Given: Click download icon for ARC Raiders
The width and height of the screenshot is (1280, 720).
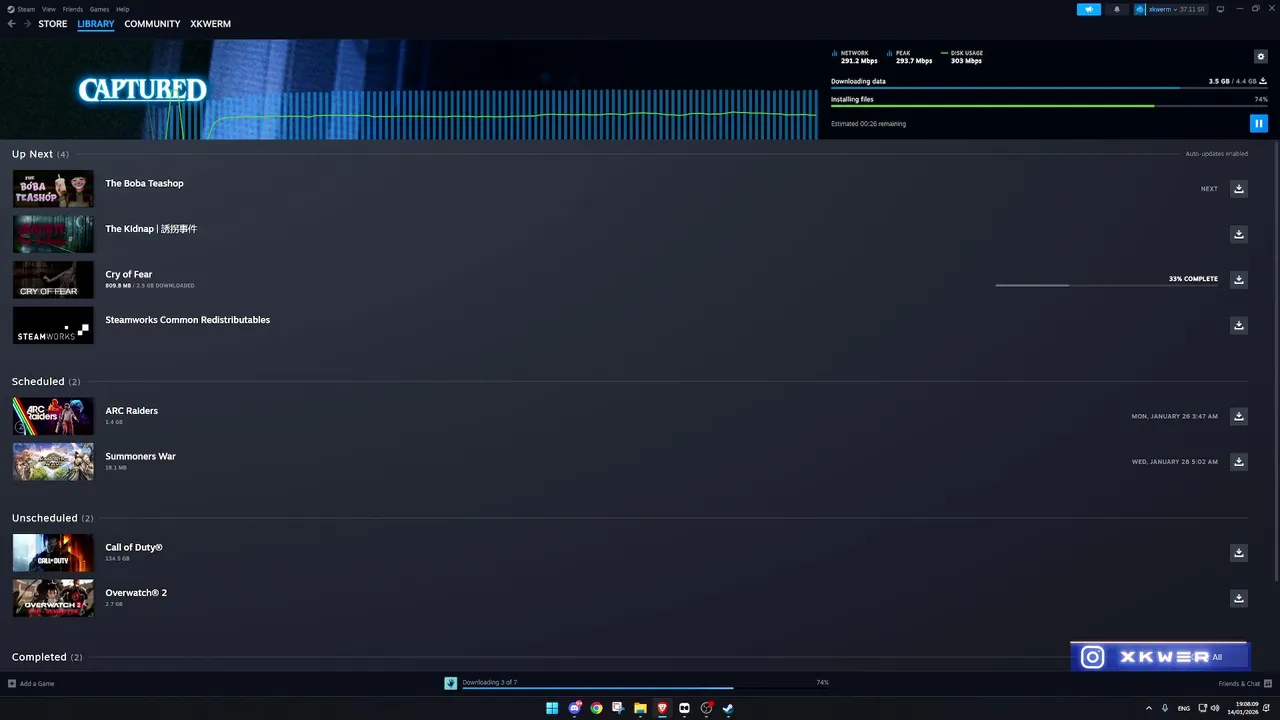Looking at the screenshot, I should pos(1239,416).
